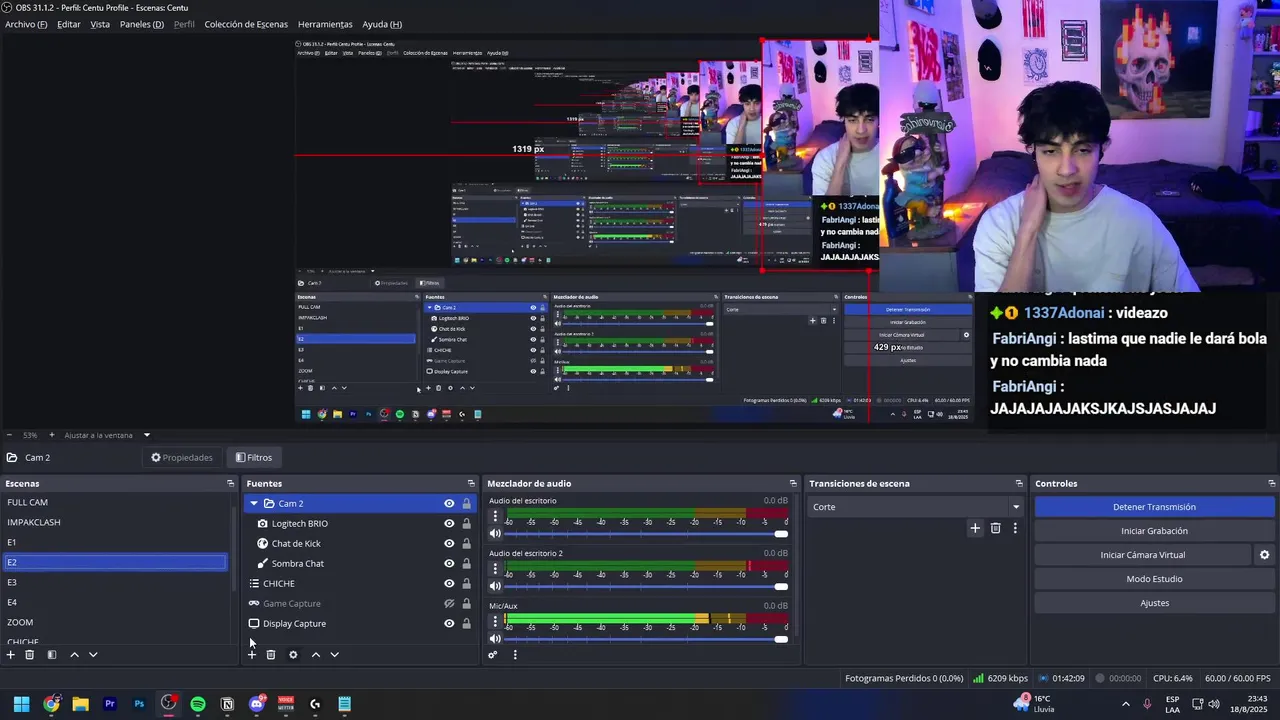Viewport: 1280px width, 720px height.
Task: Zoom out the preview with the minus icon
Action: tap(10, 435)
